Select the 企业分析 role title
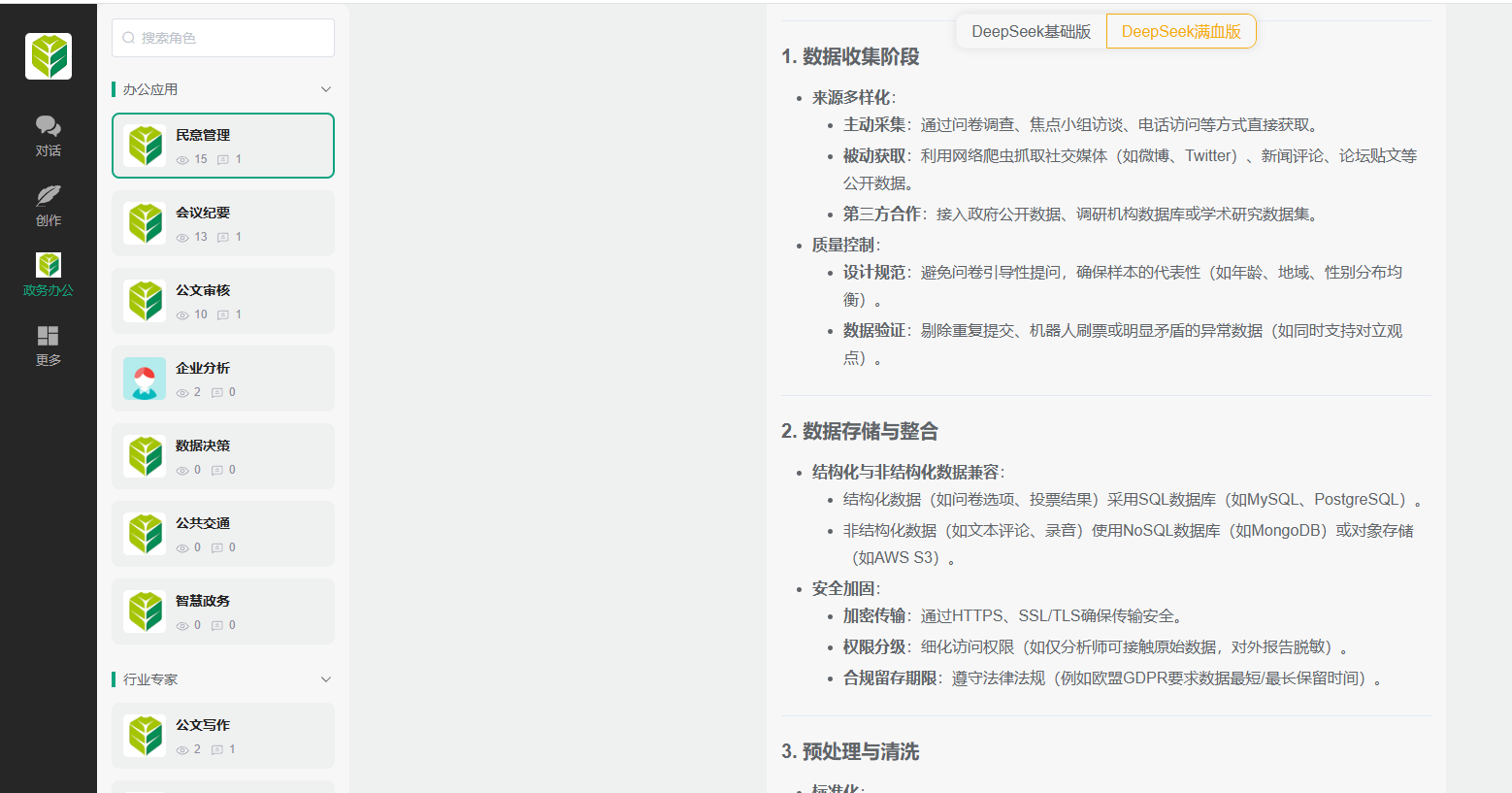The image size is (1512, 793). point(203,368)
